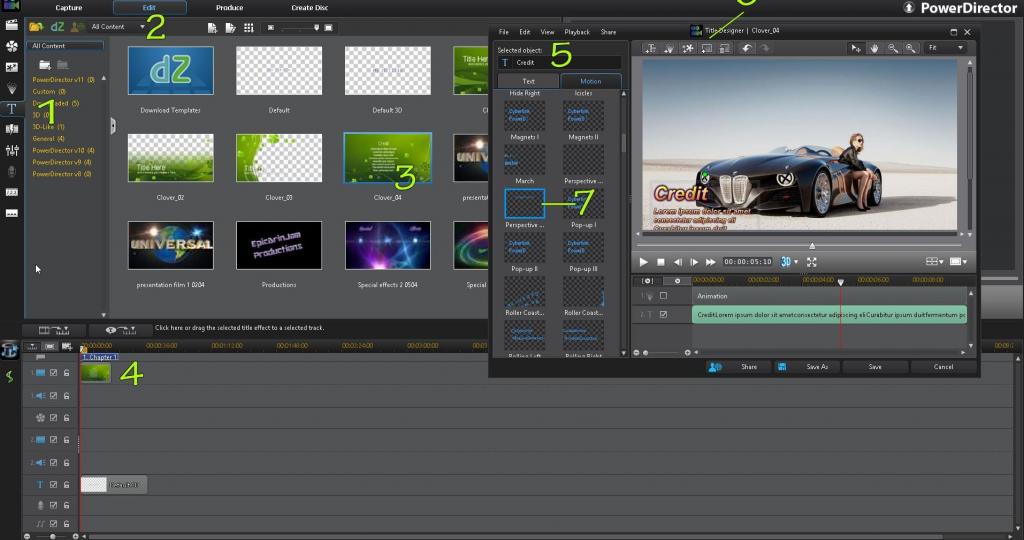
Task: Switch to the Produce module
Action: [x=229, y=8]
